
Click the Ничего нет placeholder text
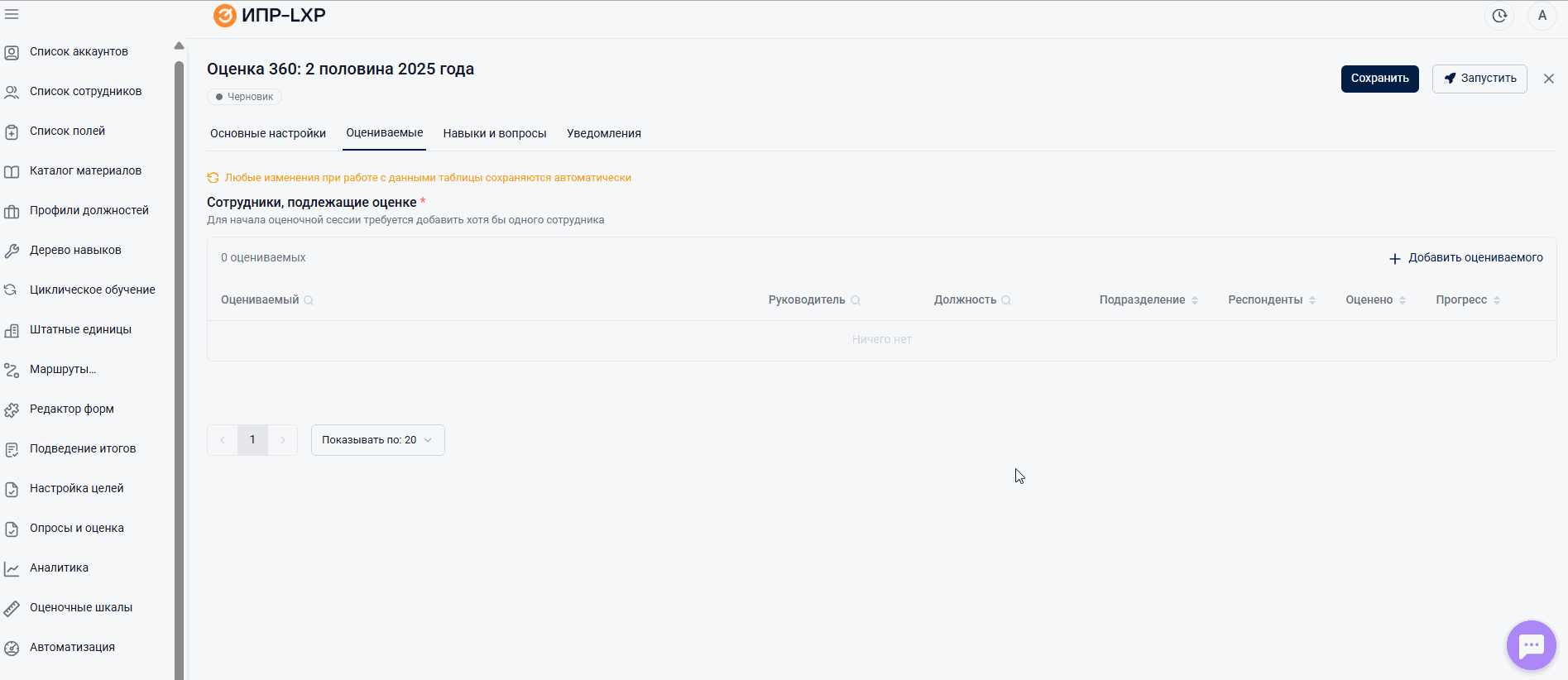(x=882, y=340)
